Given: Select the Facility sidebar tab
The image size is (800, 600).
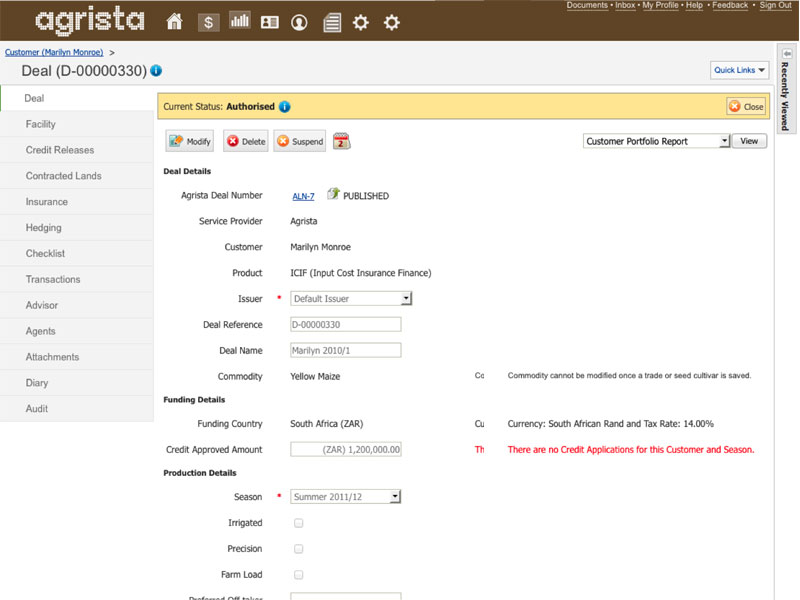Looking at the screenshot, I should (77, 124).
